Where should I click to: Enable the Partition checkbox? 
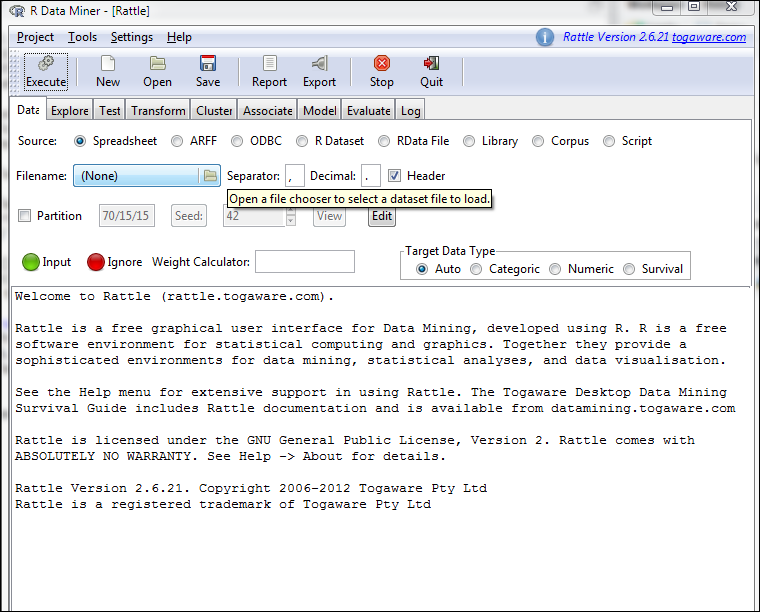tap(24, 215)
